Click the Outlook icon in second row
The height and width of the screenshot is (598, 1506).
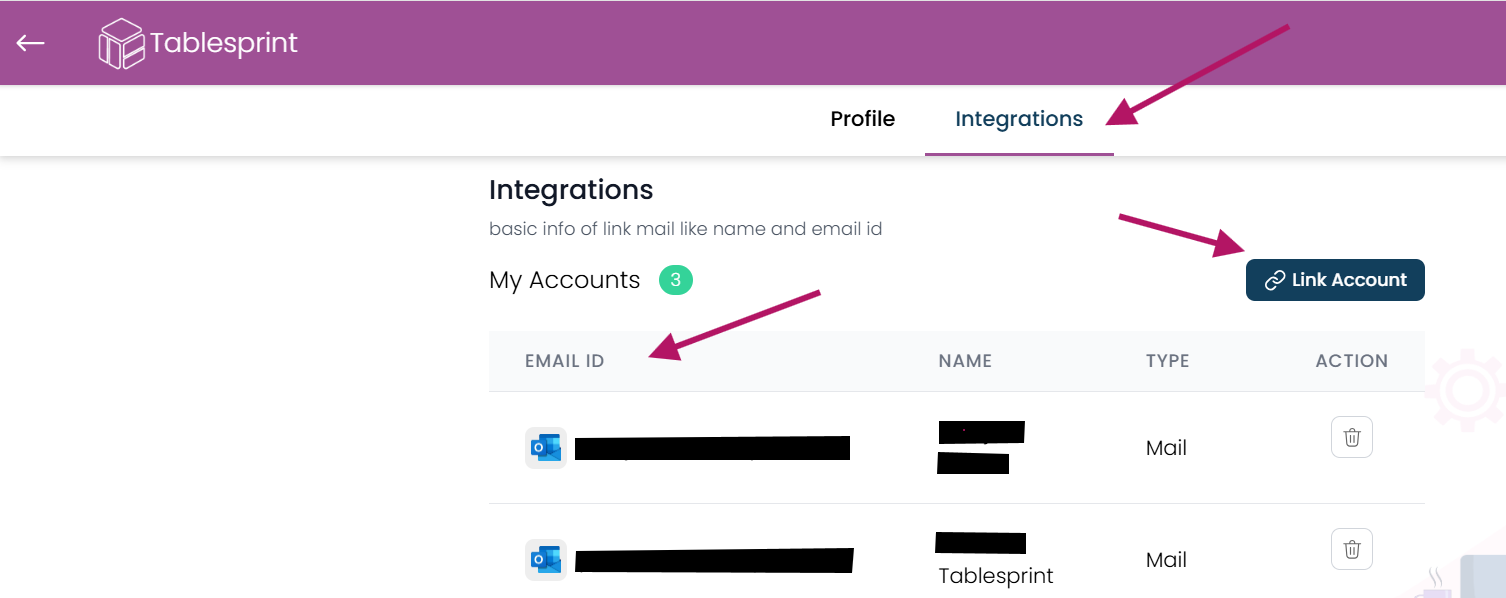click(546, 560)
